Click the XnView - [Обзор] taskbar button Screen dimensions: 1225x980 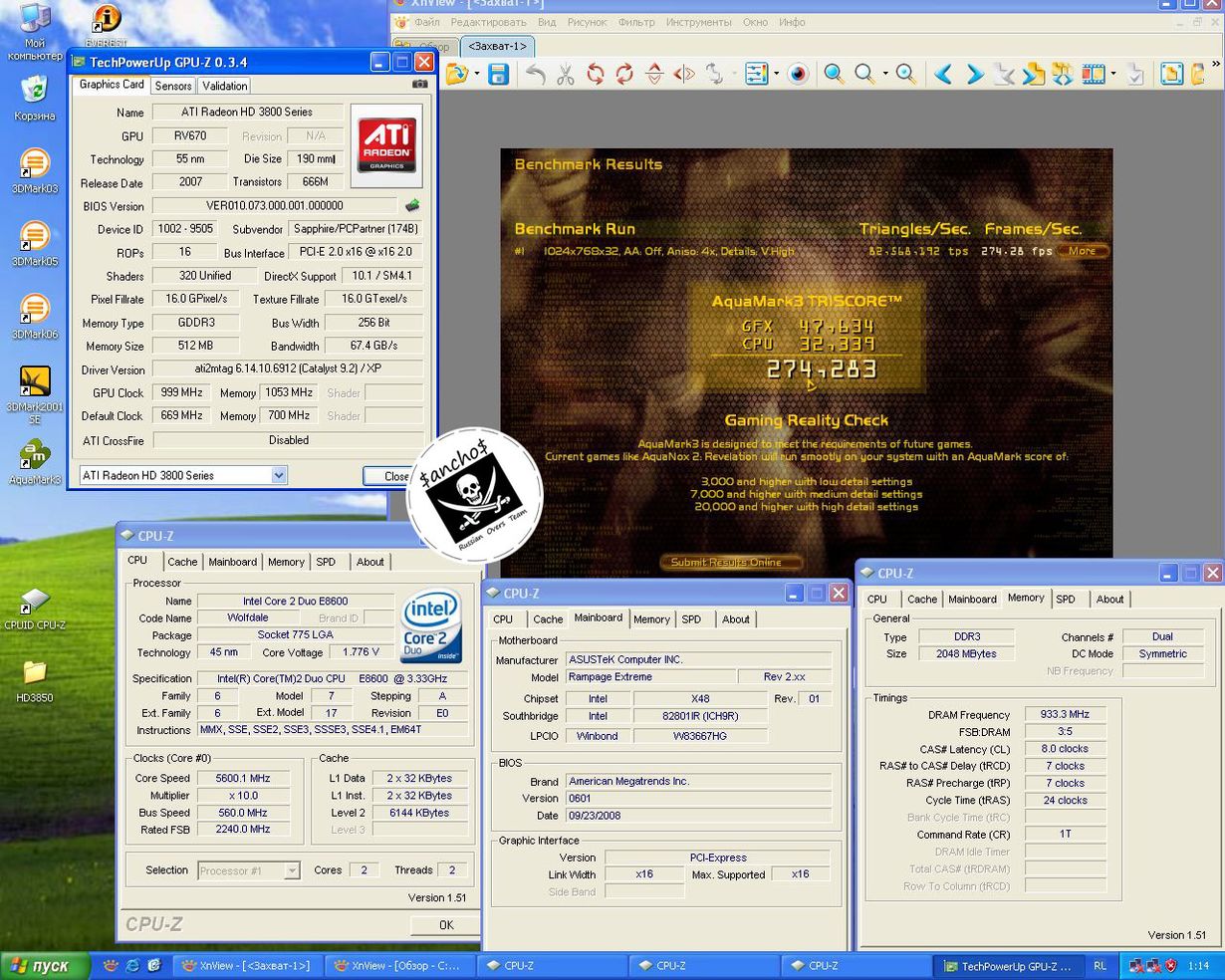[x=401, y=965]
